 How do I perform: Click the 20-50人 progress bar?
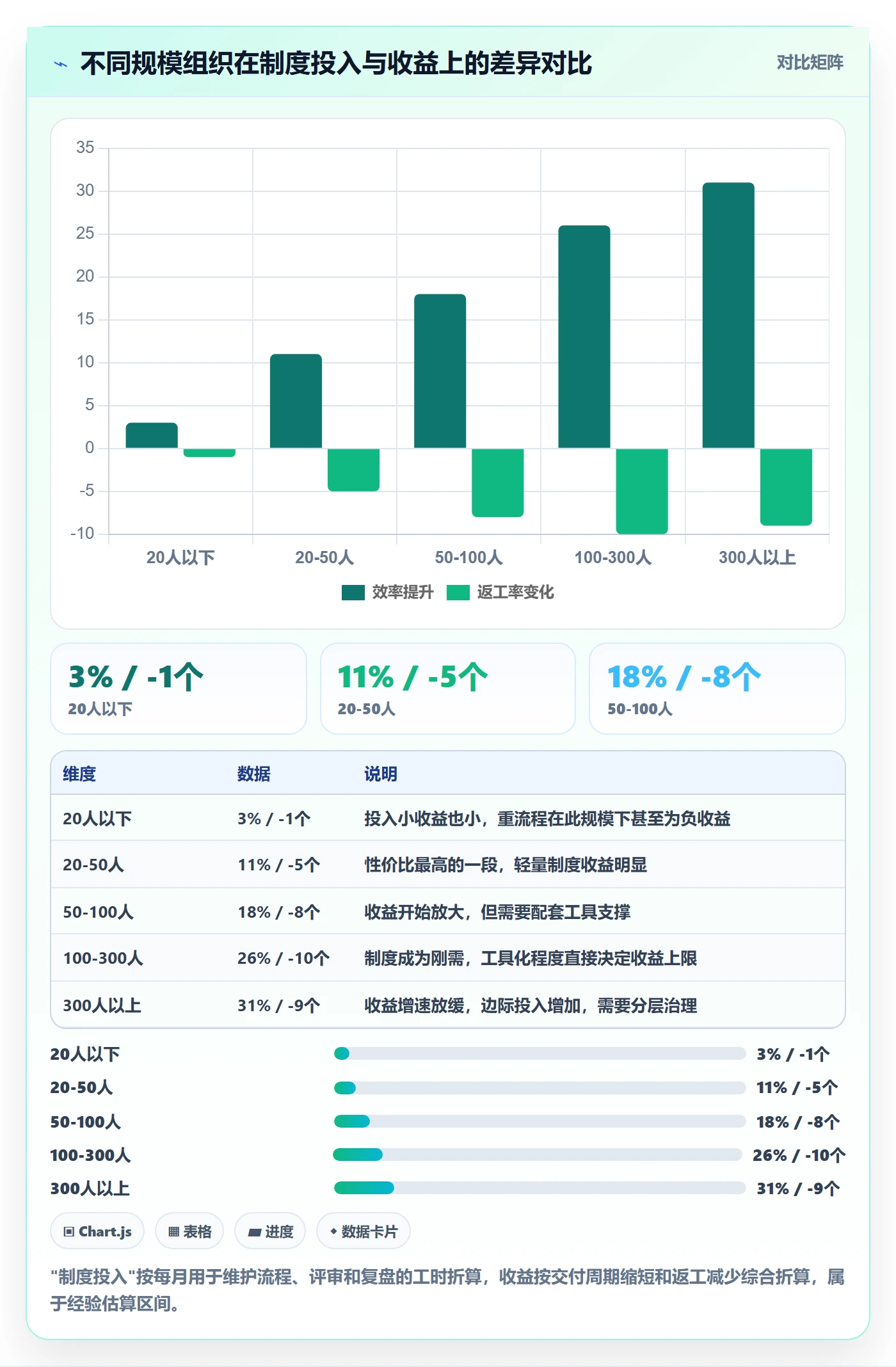[x=540, y=1088]
